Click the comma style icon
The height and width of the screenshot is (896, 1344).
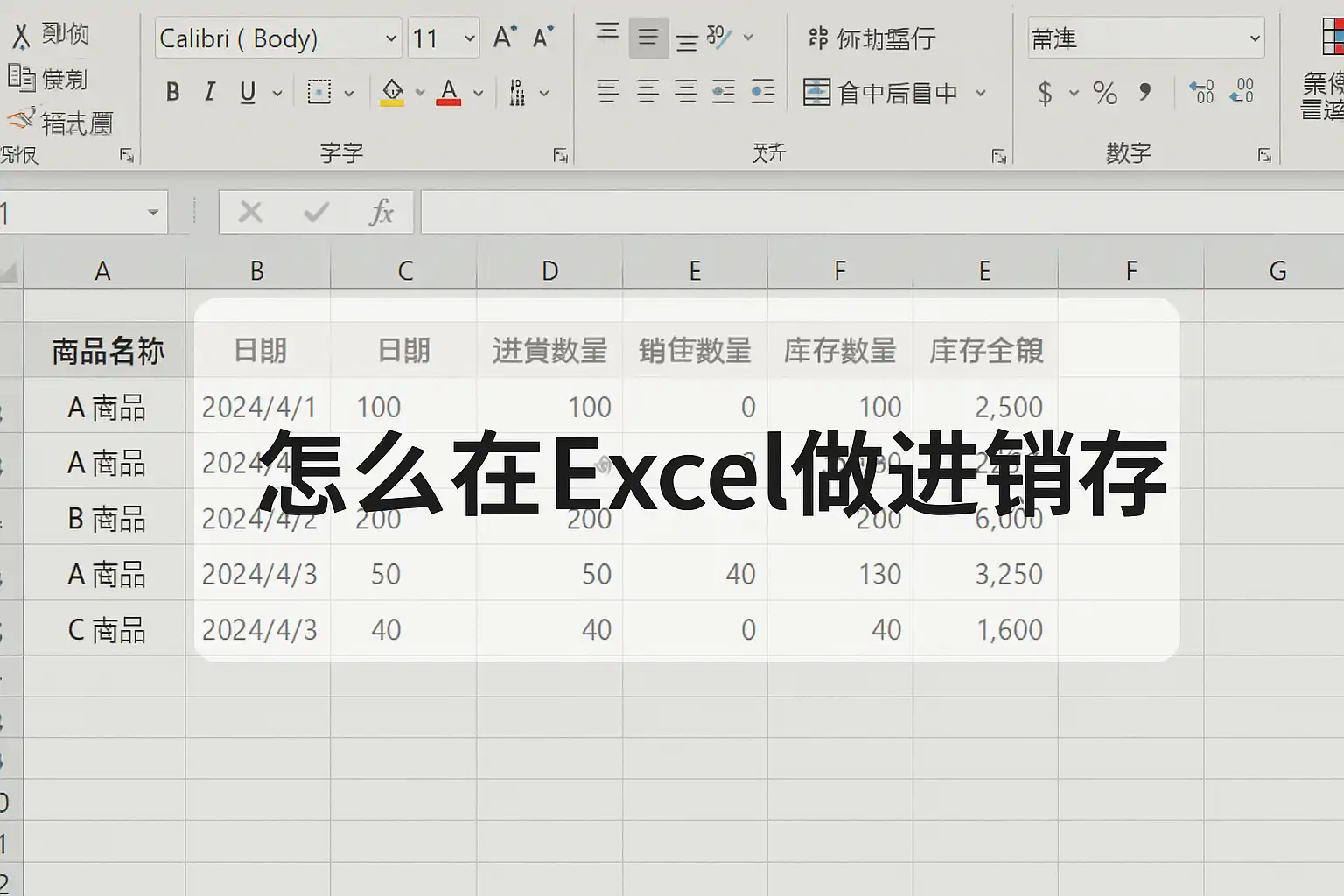click(1145, 92)
